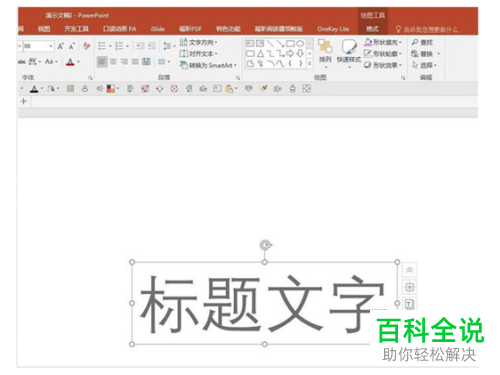Decrease font size with the smaller A icon
Image resolution: width=500 pixels, height=375 pixels.
[x=72, y=46]
